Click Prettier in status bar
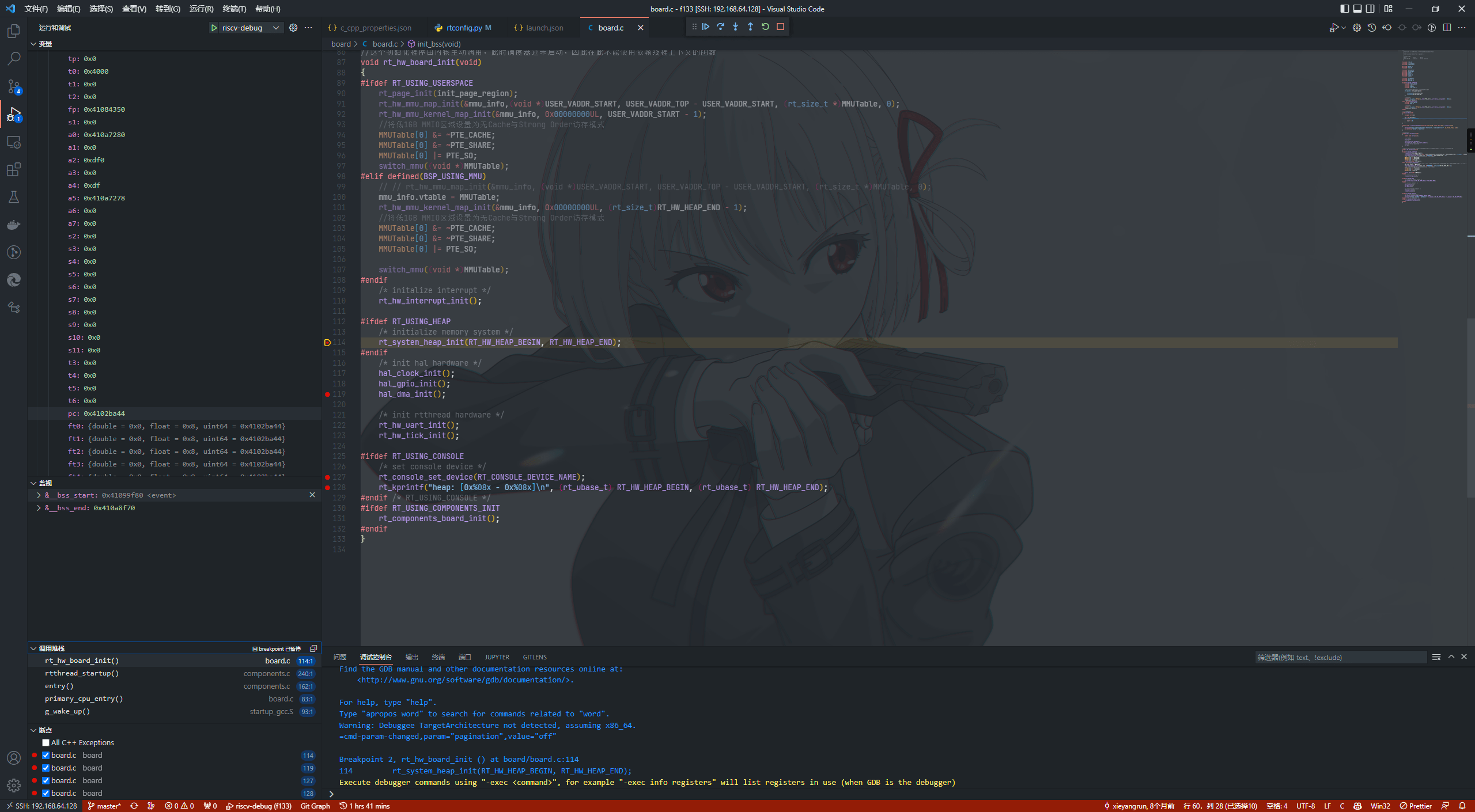Viewport: 1475px width, 812px height. click(1416, 806)
